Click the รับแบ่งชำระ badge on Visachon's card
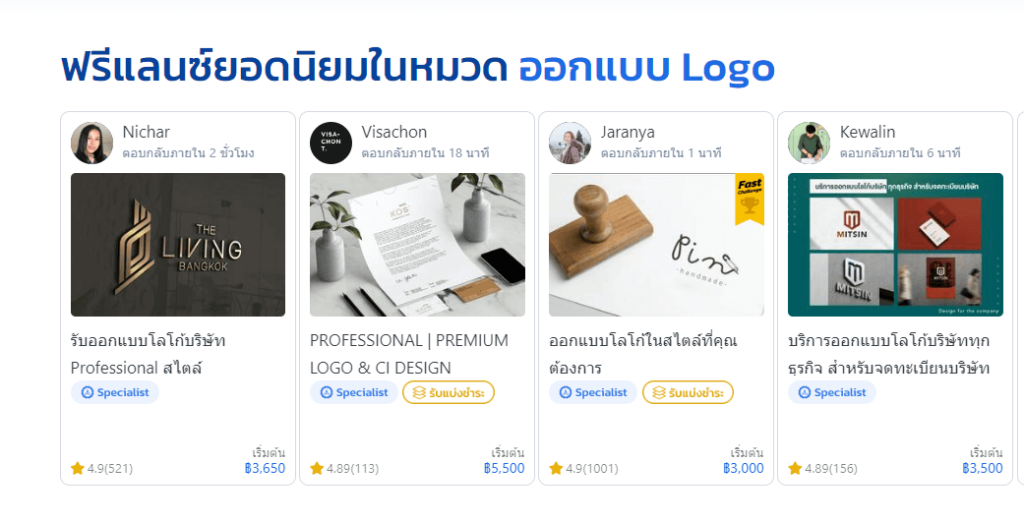1024x522 pixels. [x=449, y=393]
